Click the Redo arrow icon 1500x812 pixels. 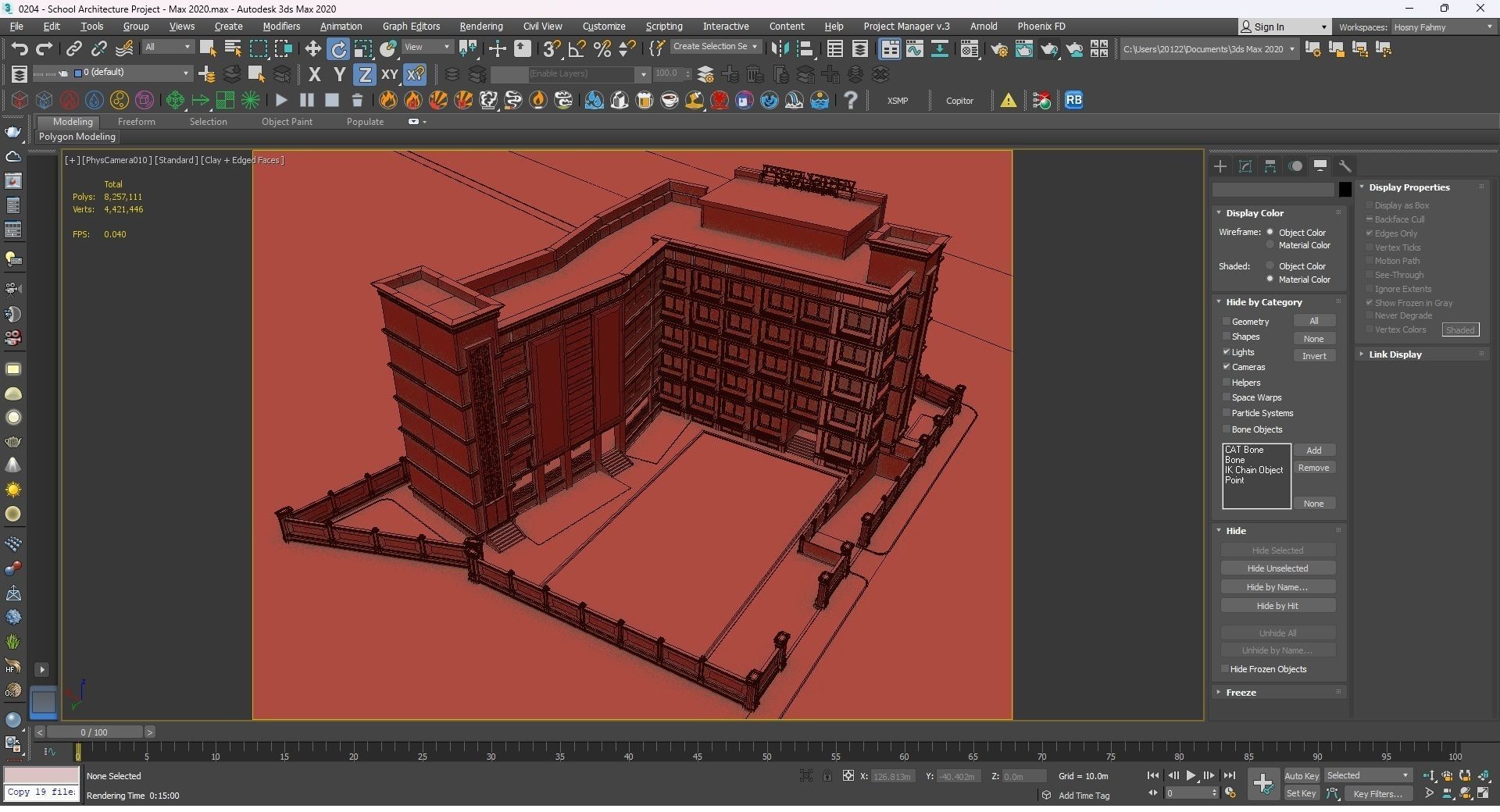tap(45, 49)
